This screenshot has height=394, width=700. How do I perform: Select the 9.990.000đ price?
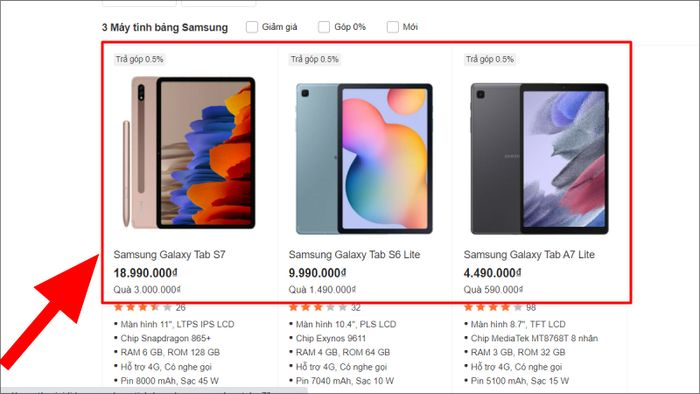317,273
